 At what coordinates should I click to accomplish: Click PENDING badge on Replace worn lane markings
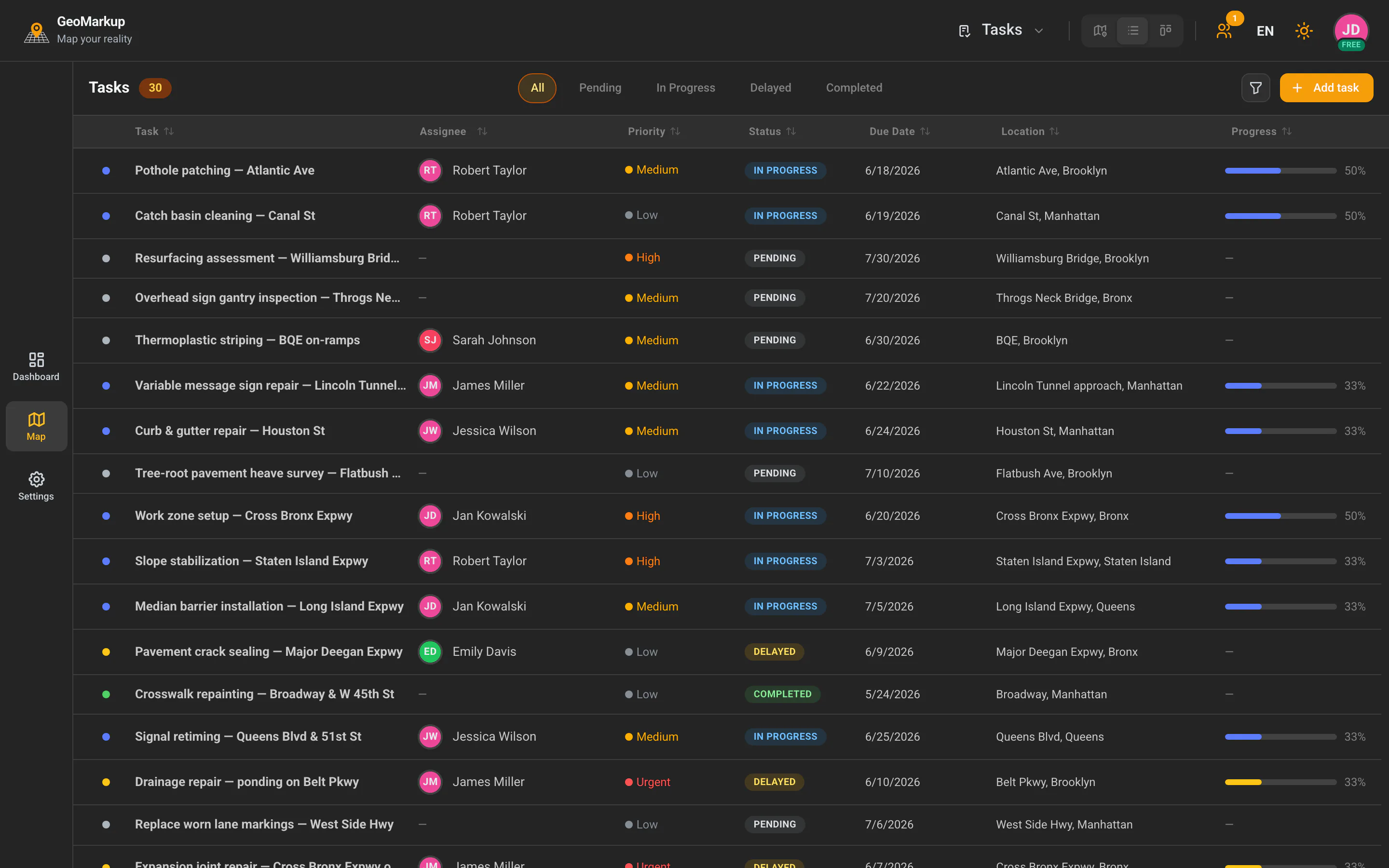[x=774, y=825]
